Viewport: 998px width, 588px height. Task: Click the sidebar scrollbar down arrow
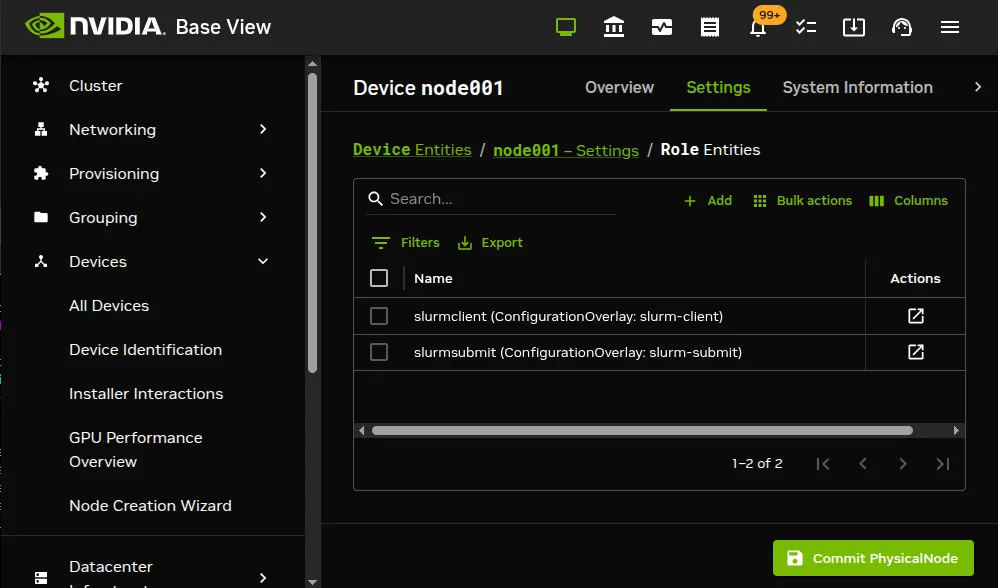(x=312, y=582)
